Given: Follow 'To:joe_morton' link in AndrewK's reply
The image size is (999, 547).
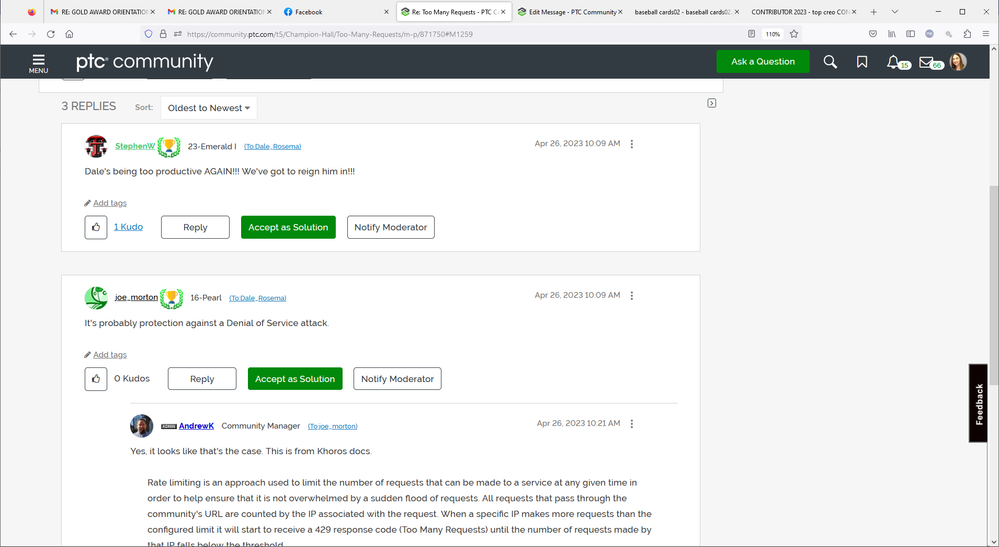Looking at the screenshot, I should pyautogui.click(x=333, y=426).
